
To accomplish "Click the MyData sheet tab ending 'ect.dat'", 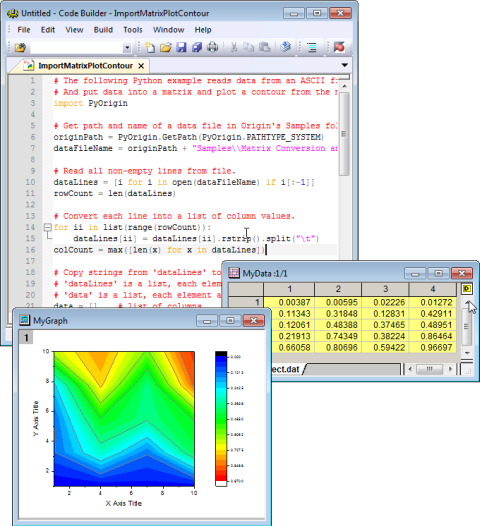I will click(286, 369).
